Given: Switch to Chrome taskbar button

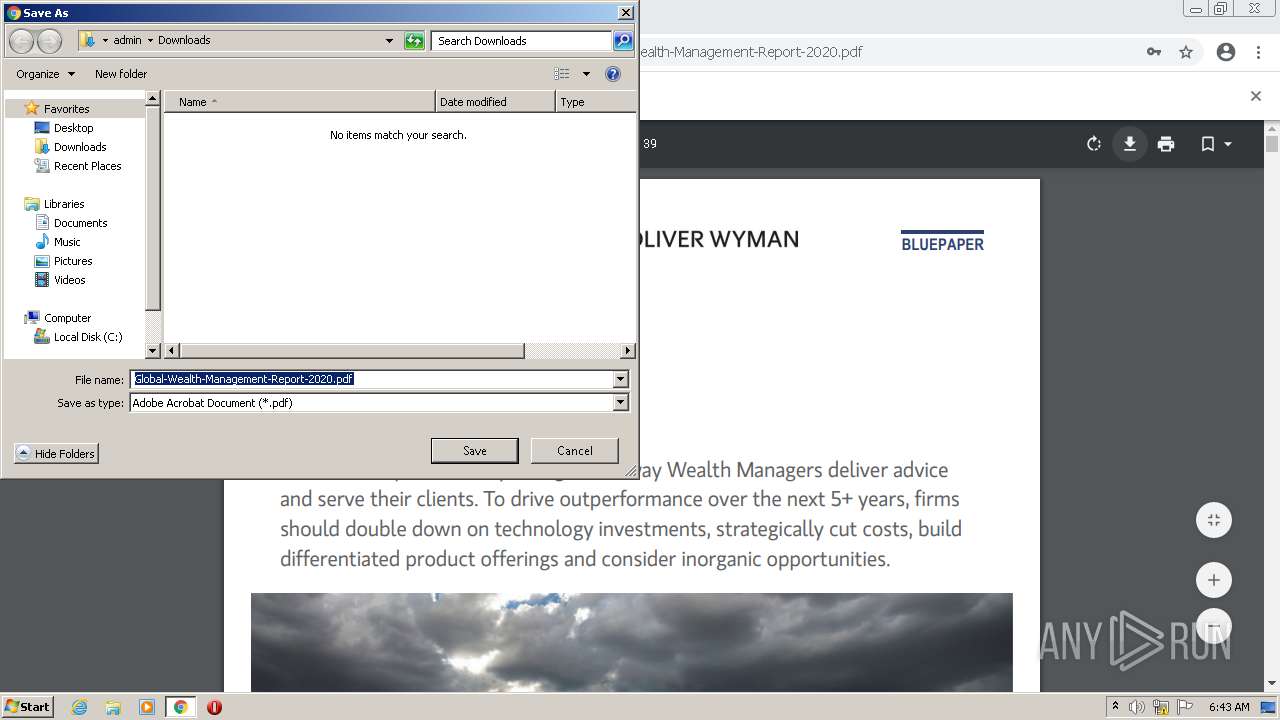Looking at the screenshot, I should (x=180, y=707).
